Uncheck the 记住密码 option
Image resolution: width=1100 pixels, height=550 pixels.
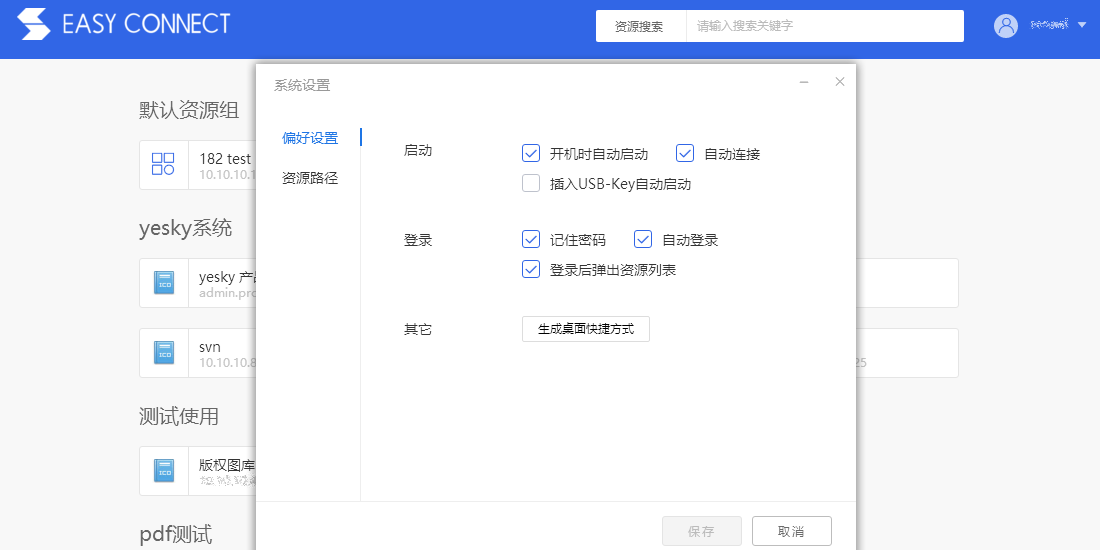[x=531, y=240]
